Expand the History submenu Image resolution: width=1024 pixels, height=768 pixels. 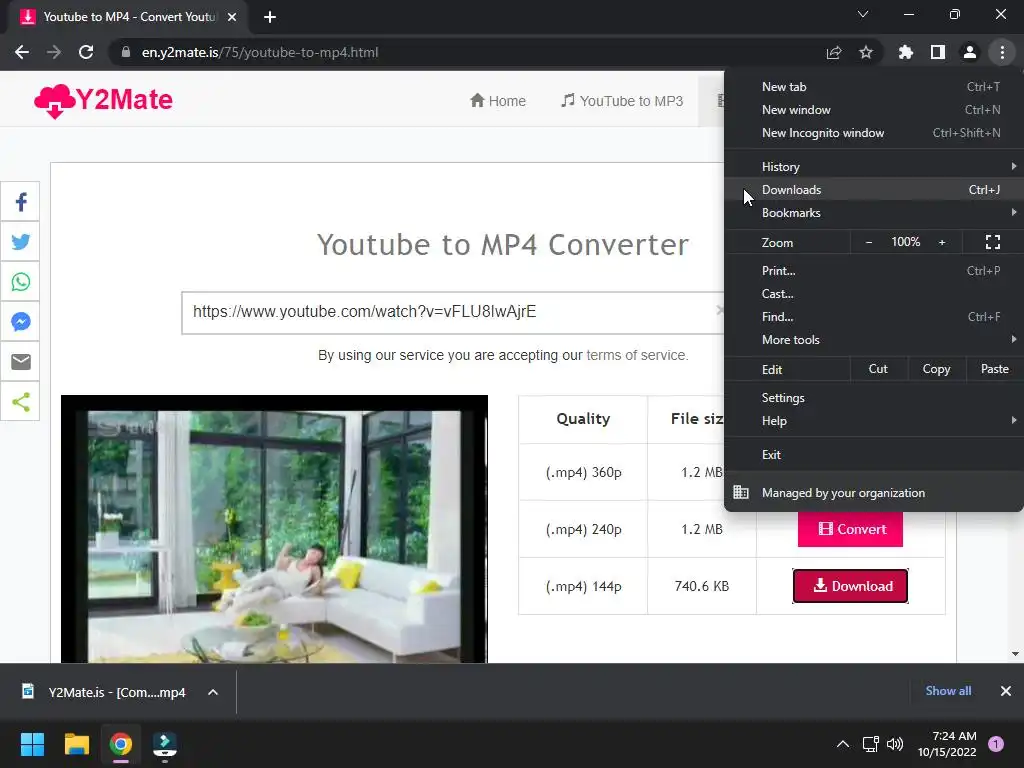(874, 167)
